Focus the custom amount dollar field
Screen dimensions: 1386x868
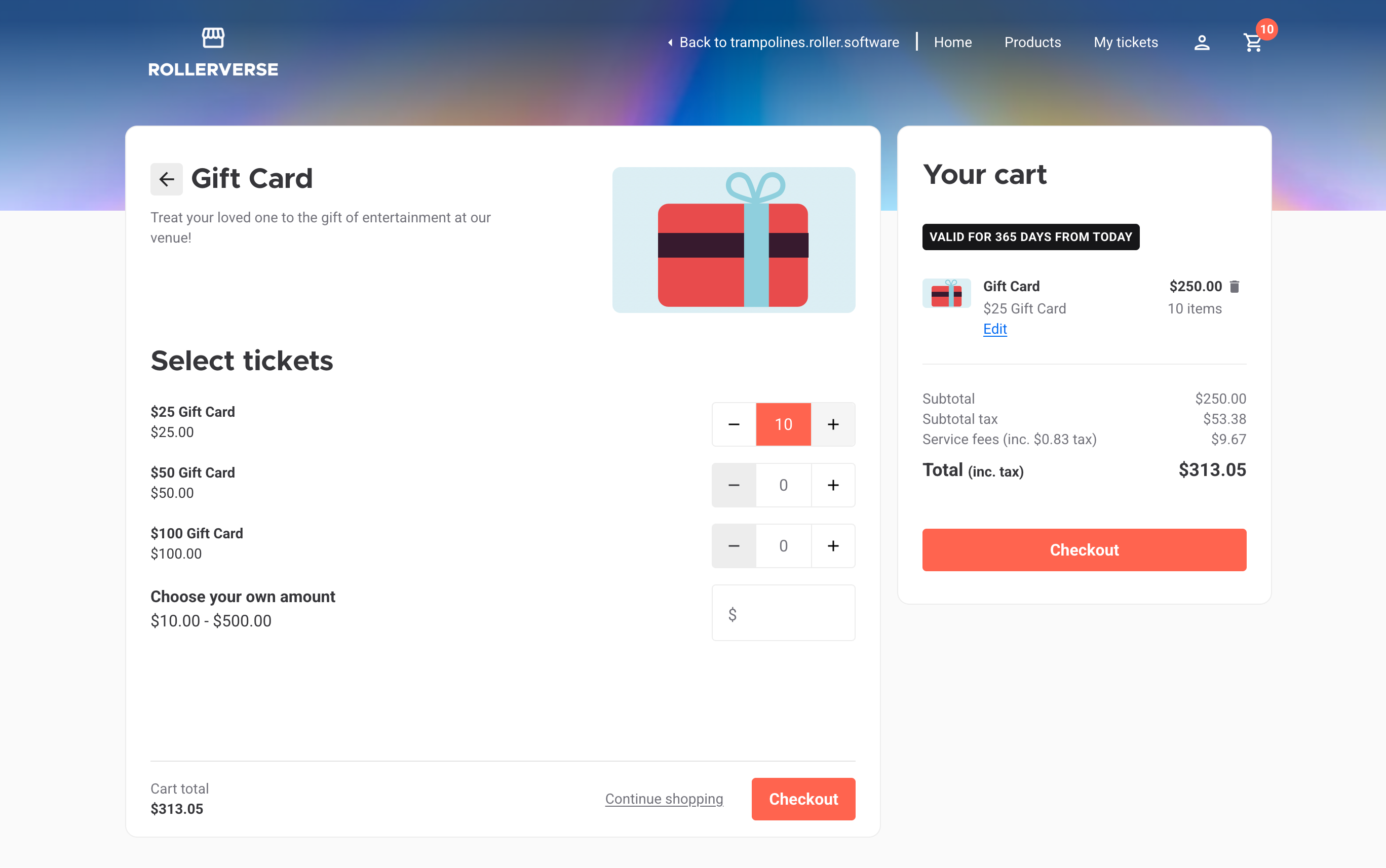[x=792, y=613]
